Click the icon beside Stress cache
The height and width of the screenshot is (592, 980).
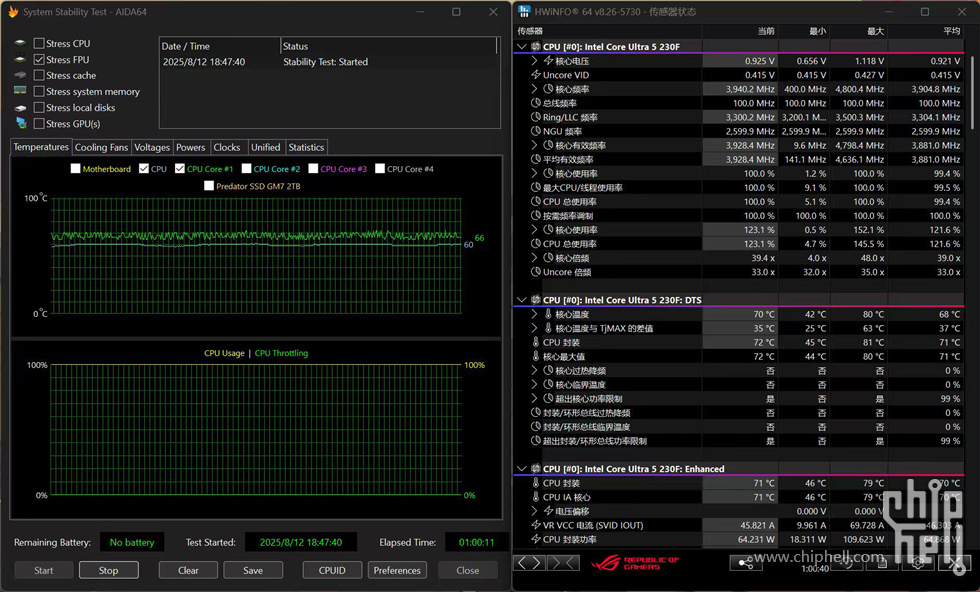[21, 75]
